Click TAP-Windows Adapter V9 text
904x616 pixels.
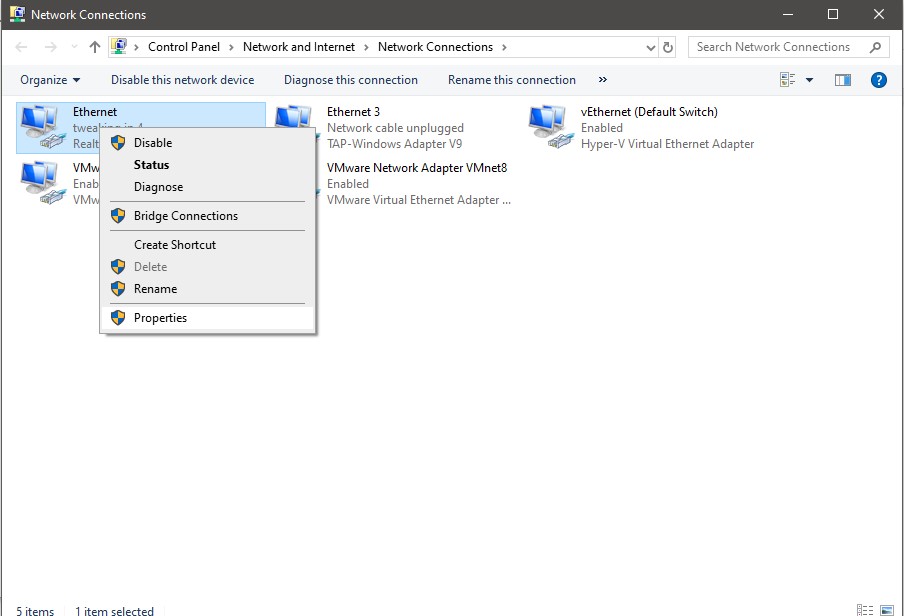point(394,144)
